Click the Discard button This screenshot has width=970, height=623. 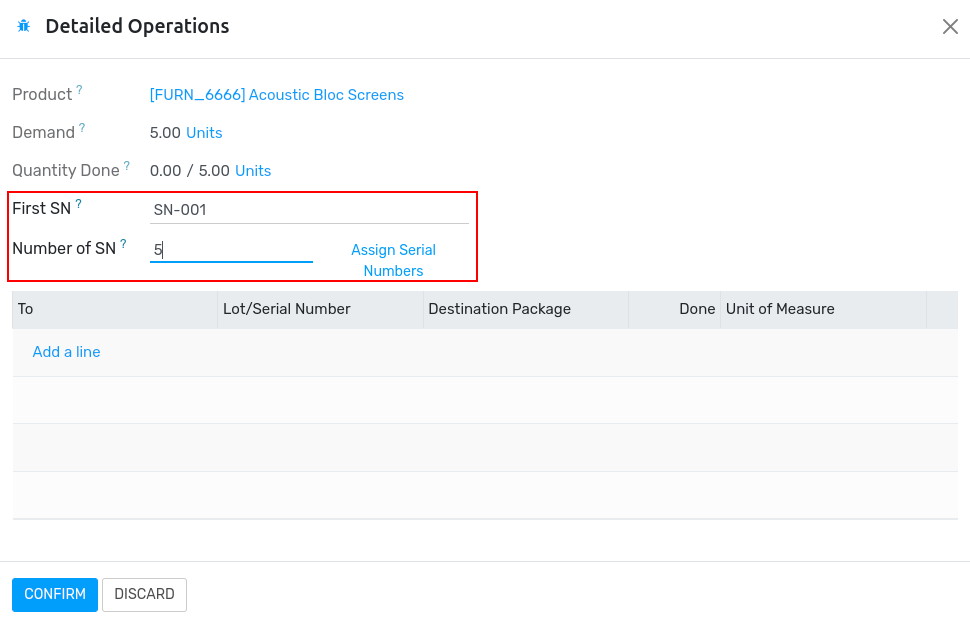[x=144, y=594]
